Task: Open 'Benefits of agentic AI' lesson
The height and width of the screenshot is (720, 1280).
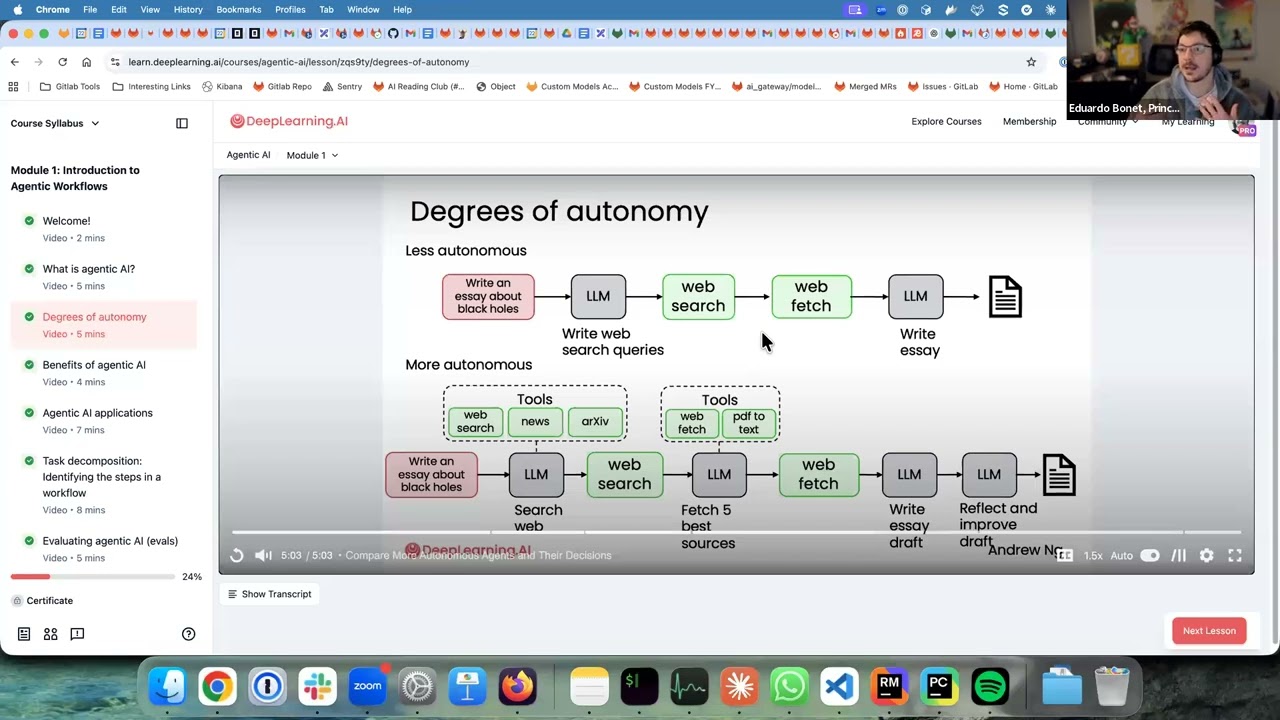Action: [104, 373]
